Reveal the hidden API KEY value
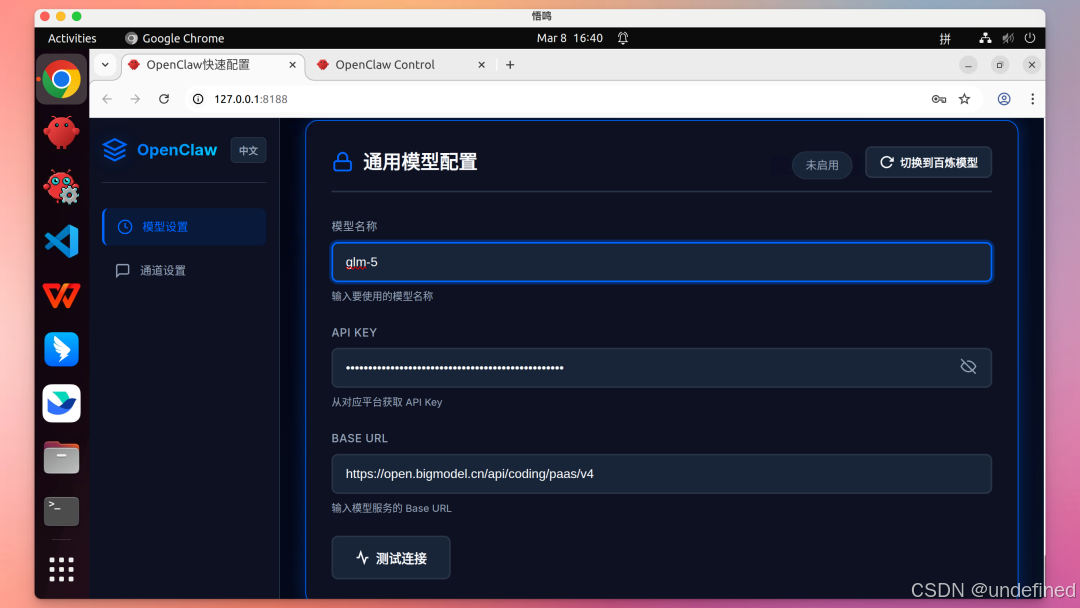The image size is (1080, 608). tap(967, 366)
